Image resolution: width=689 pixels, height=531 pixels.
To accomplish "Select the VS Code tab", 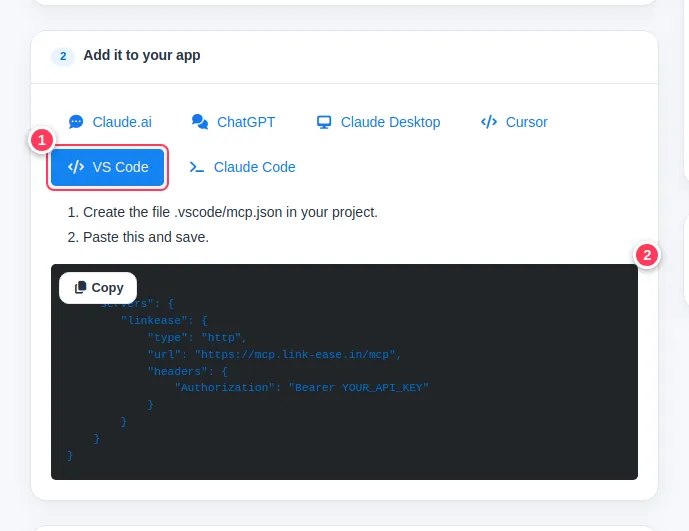I will [108, 167].
